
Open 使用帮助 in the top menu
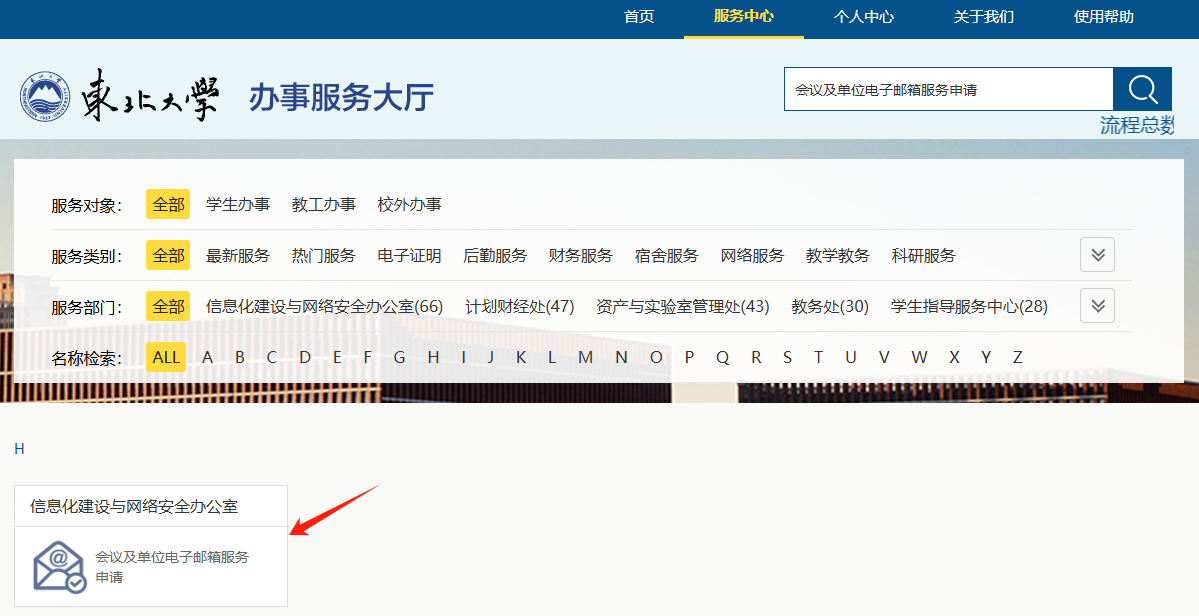[1103, 17]
